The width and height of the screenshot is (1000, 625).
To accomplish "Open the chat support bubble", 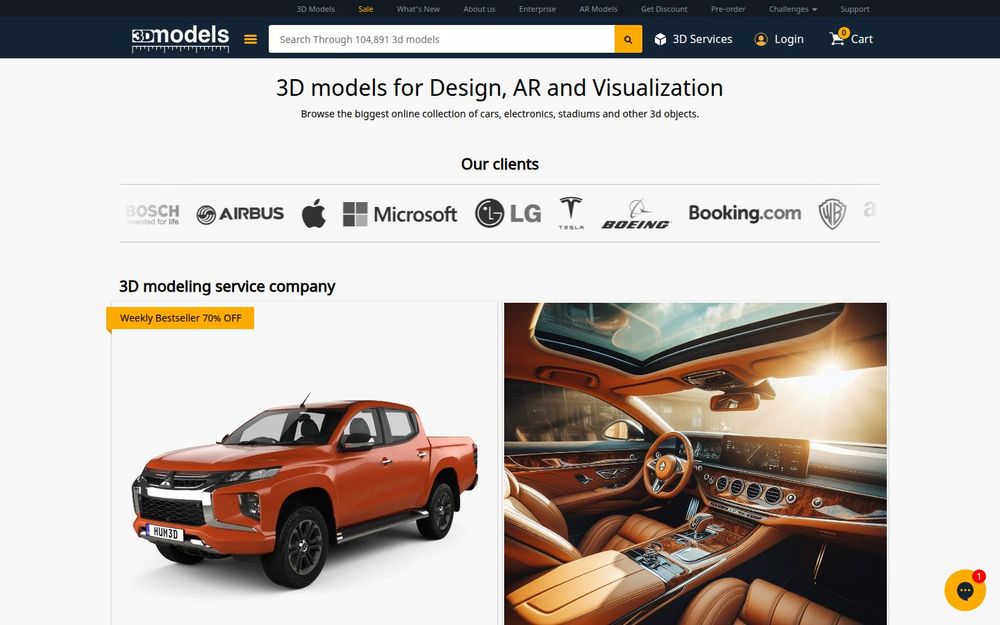I will click(x=965, y=590).
